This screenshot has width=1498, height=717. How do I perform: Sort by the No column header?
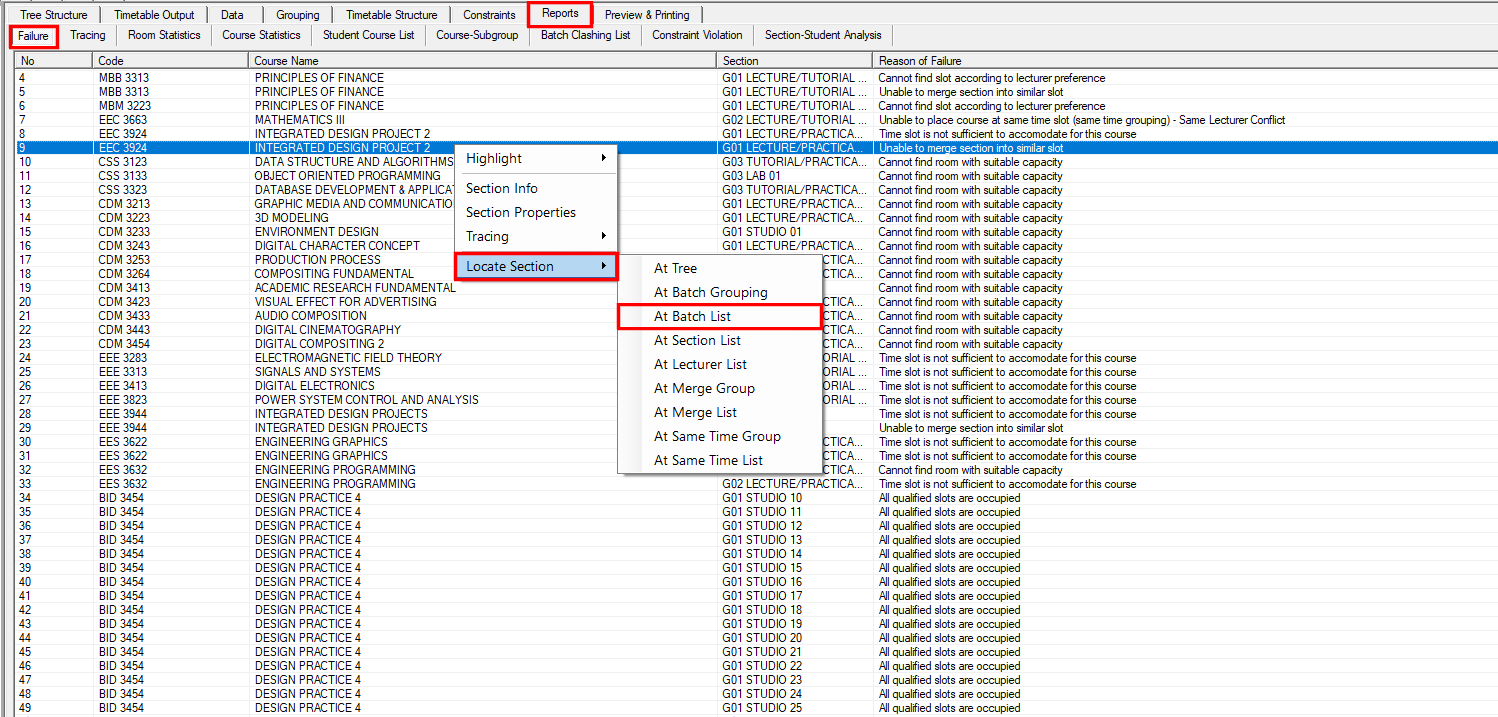pos(54,61)
